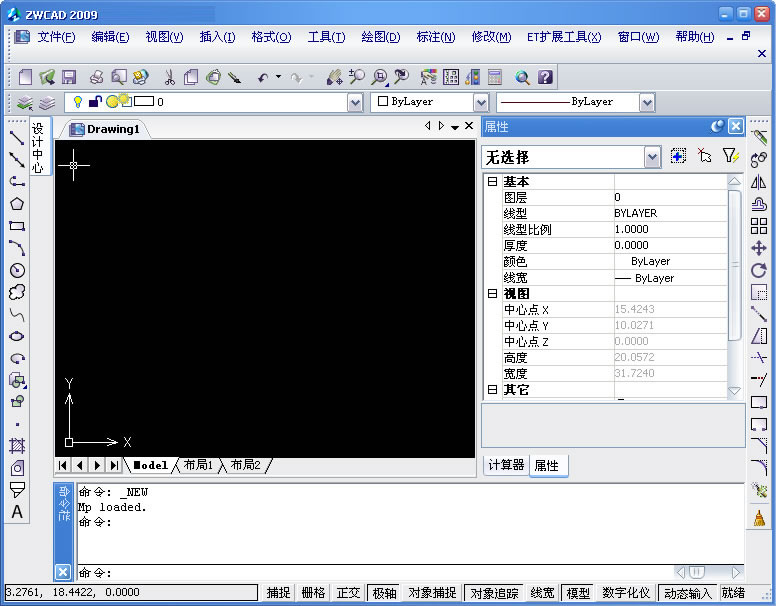Open the ByLayer color dropdown swatch
The height and width of the screenshot is (606, 776).
coord(481,102)
